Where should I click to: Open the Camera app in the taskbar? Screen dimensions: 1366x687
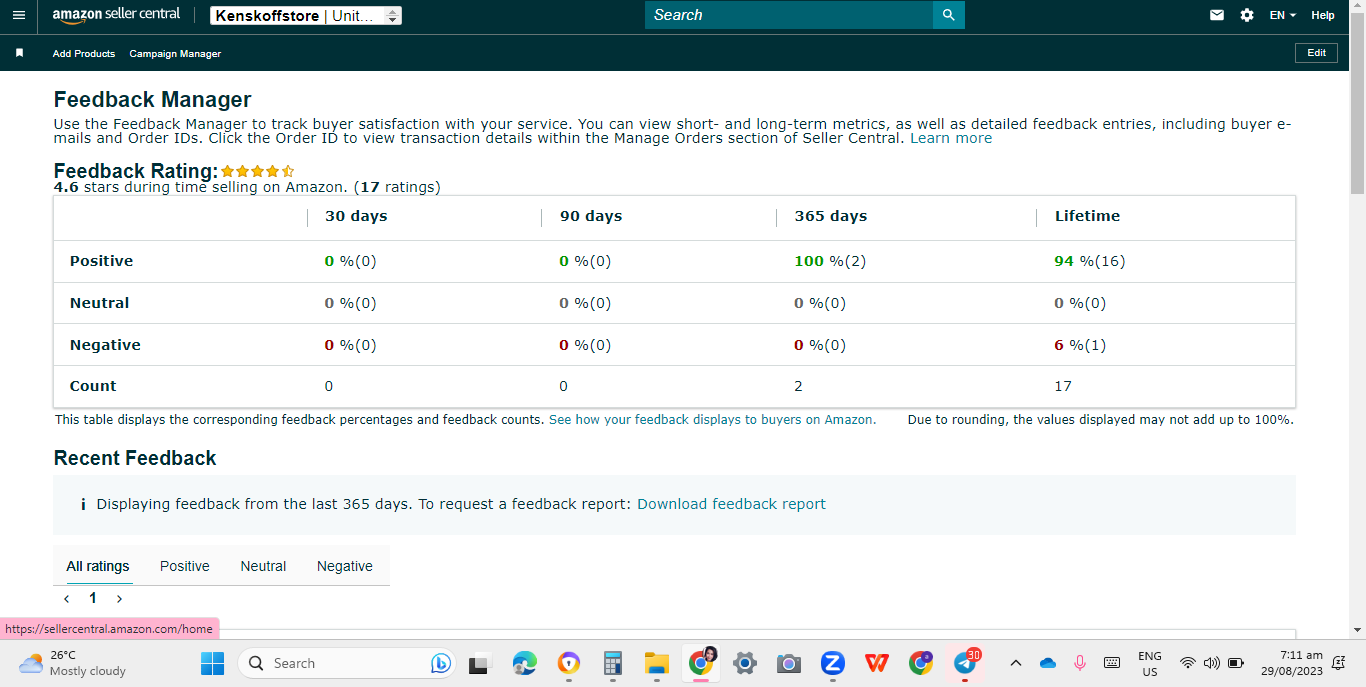[x=789, y=663]
